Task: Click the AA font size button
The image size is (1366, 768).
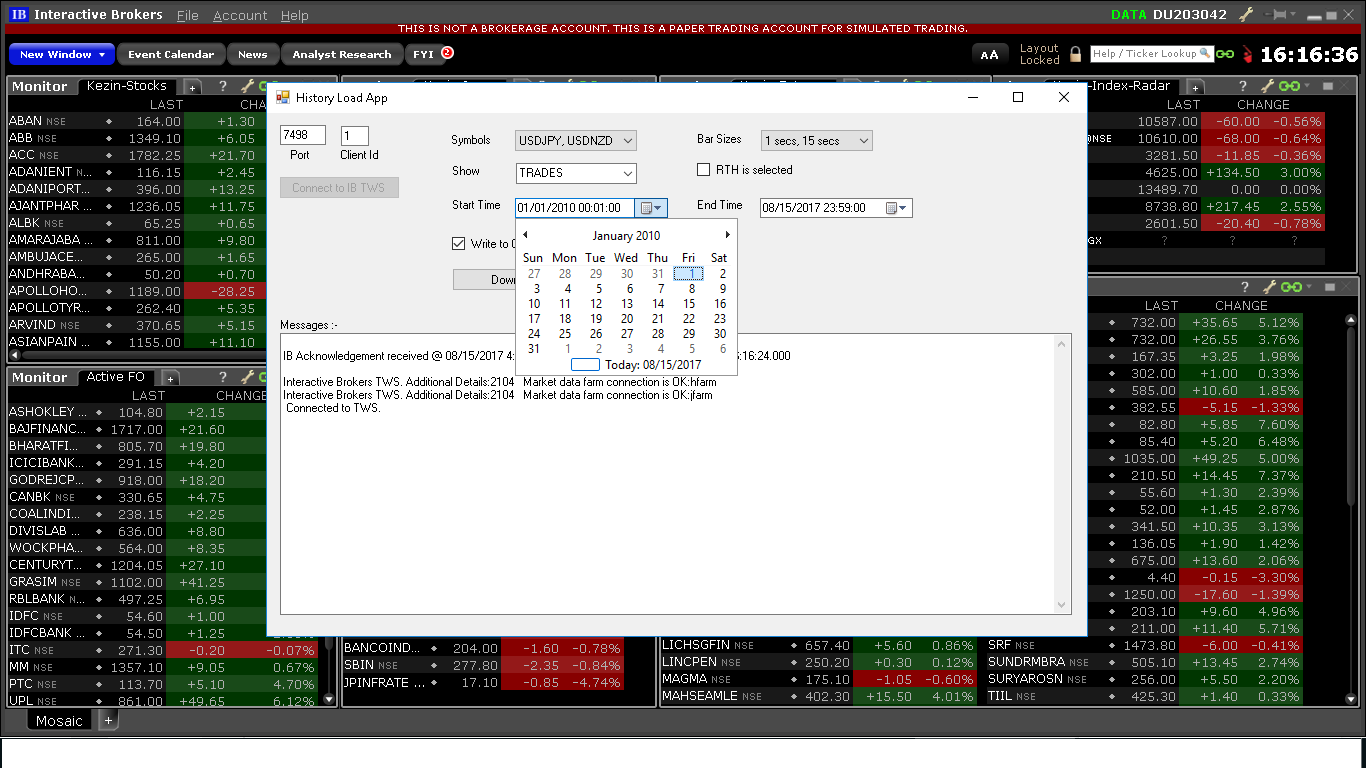Action: (989, 55)
